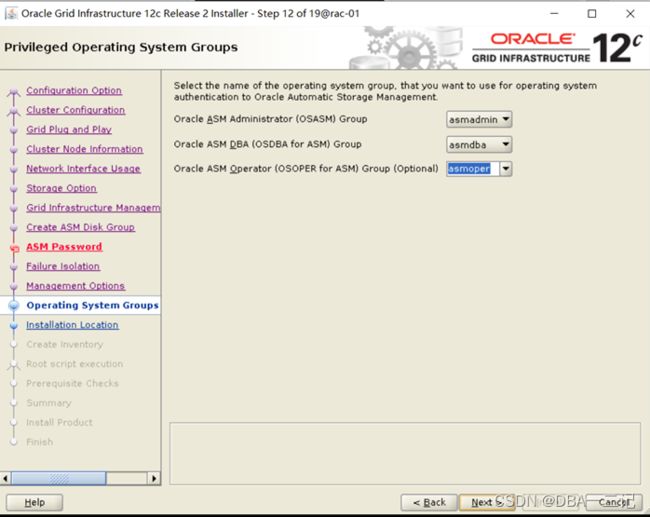
Task: Click the horizontal scrollbar thumb in step list
Action: coord(58,478)
